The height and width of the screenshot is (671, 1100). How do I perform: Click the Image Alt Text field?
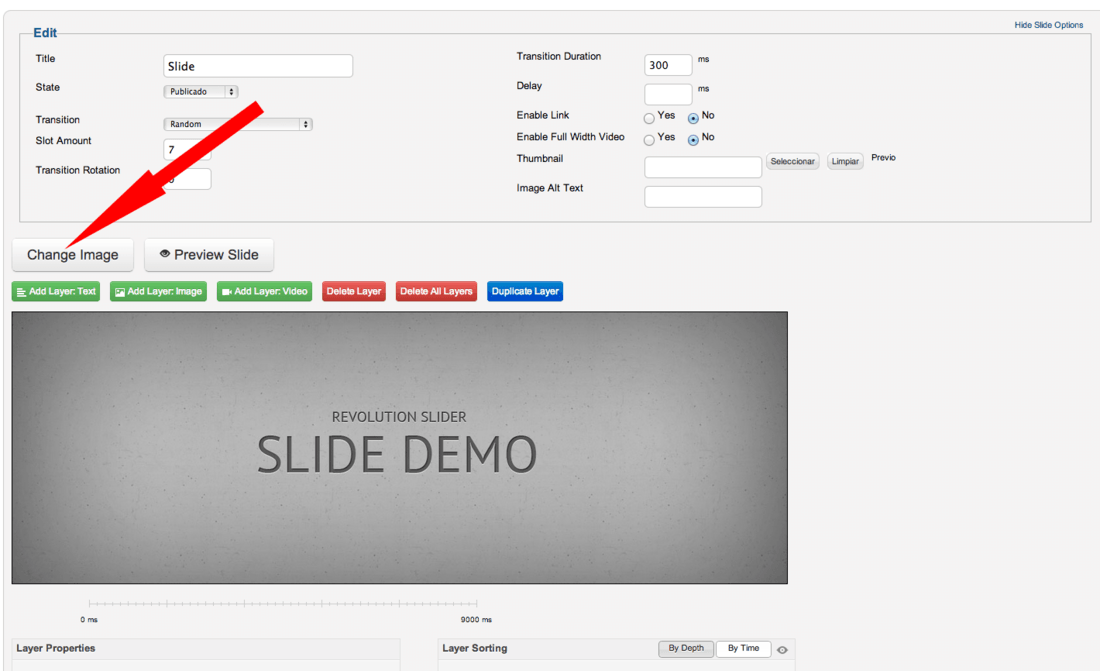[x=703, y=197]
